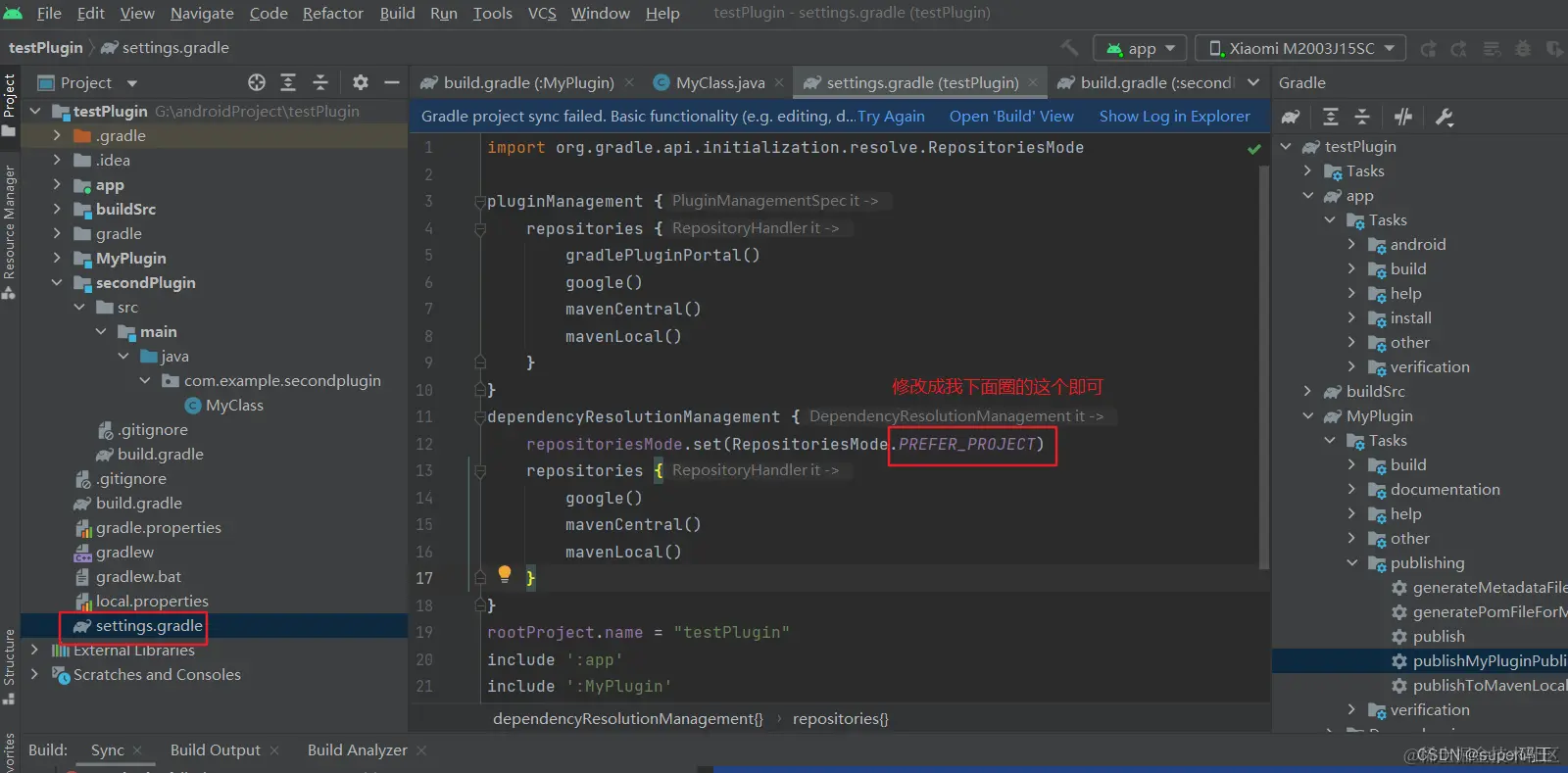The width and height of the screenshot is (1568, 773).
Task: Fold the pluginManagement block at line 3
Action: tap(480, 201)
